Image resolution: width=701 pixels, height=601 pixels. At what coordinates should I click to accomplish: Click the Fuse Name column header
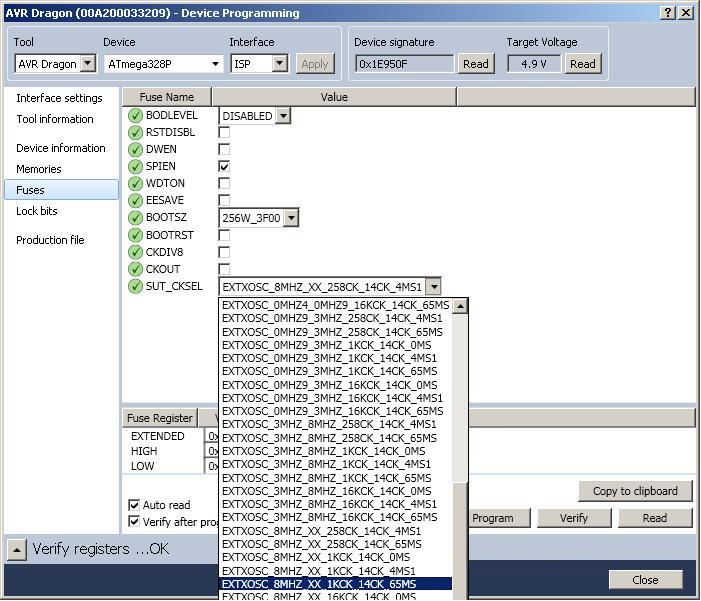[167, 97]
